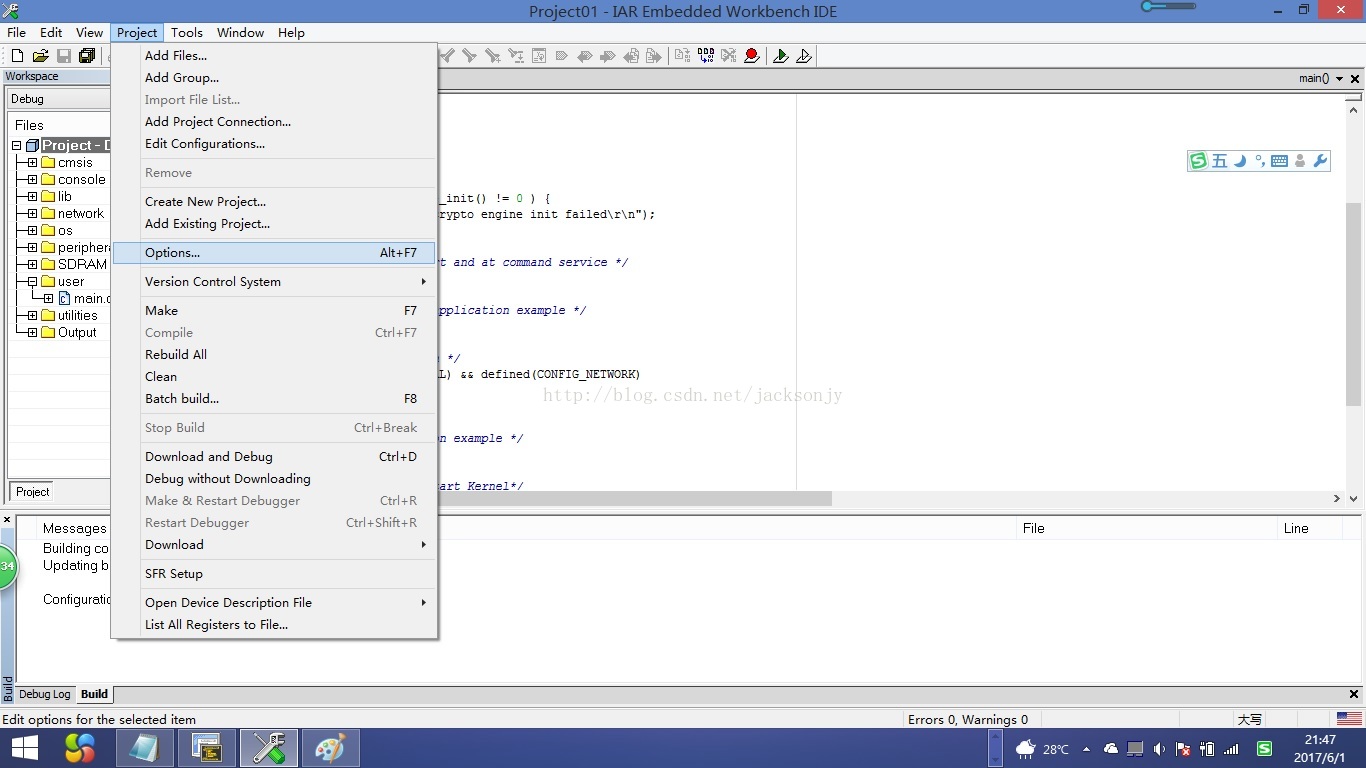Click the punctuation mode icon on input bar
The height and width of the screenshot is (768, 1366).
tap(1259, 161)
